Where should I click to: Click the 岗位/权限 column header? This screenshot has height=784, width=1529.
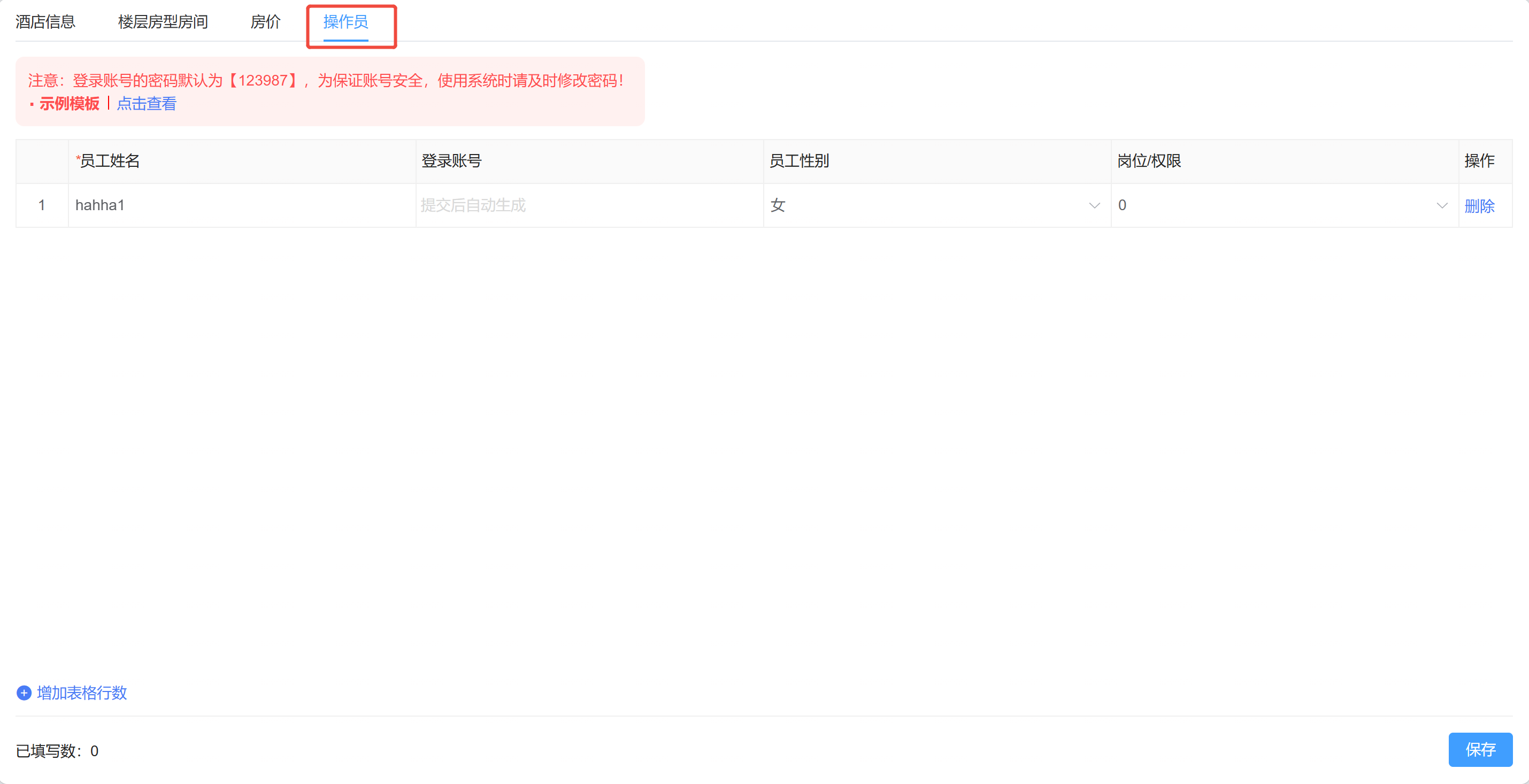point(1149,161)
